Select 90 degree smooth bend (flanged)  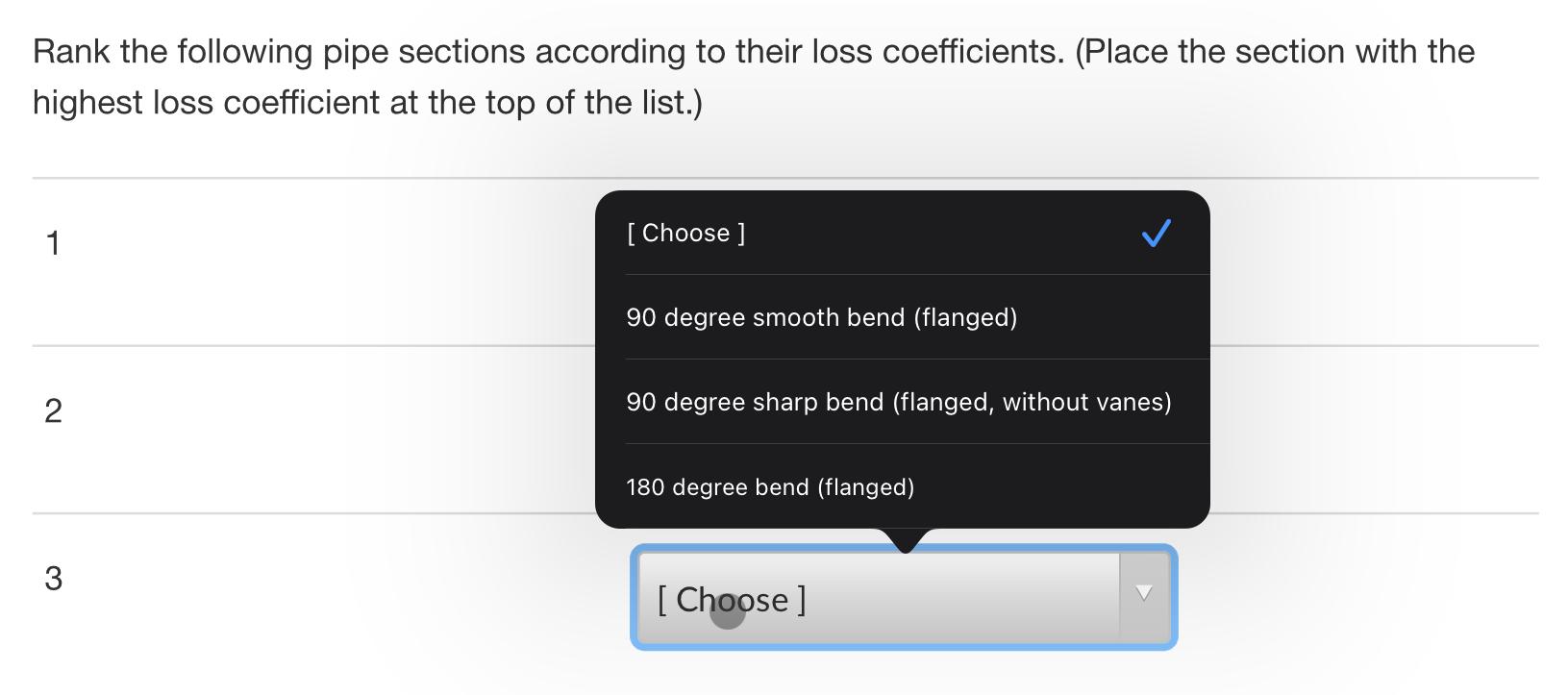click(823, 317)
